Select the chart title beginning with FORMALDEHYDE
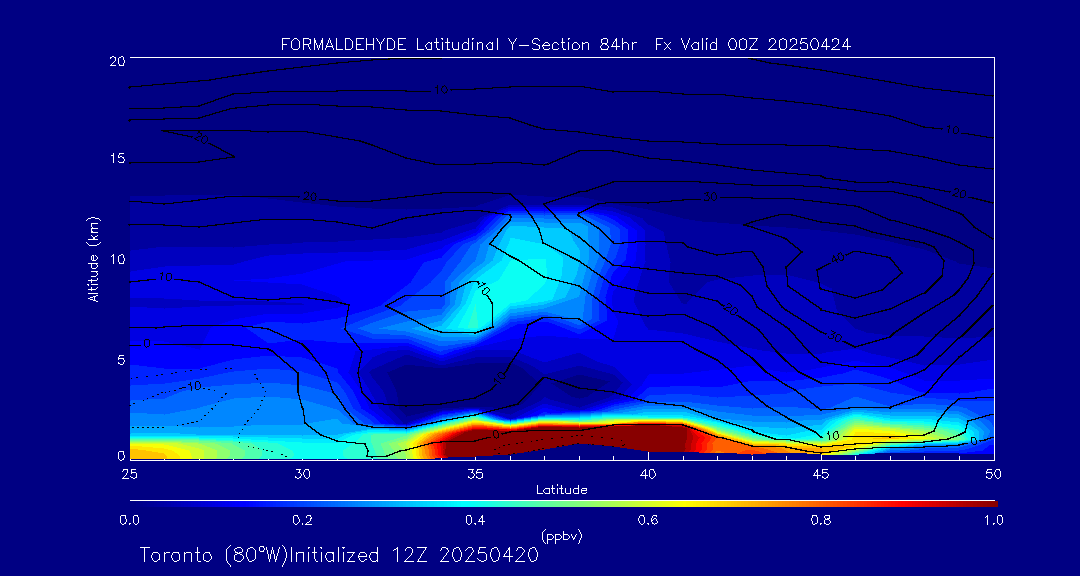This screenshot has width=1080, height=576. click(566, 45)
